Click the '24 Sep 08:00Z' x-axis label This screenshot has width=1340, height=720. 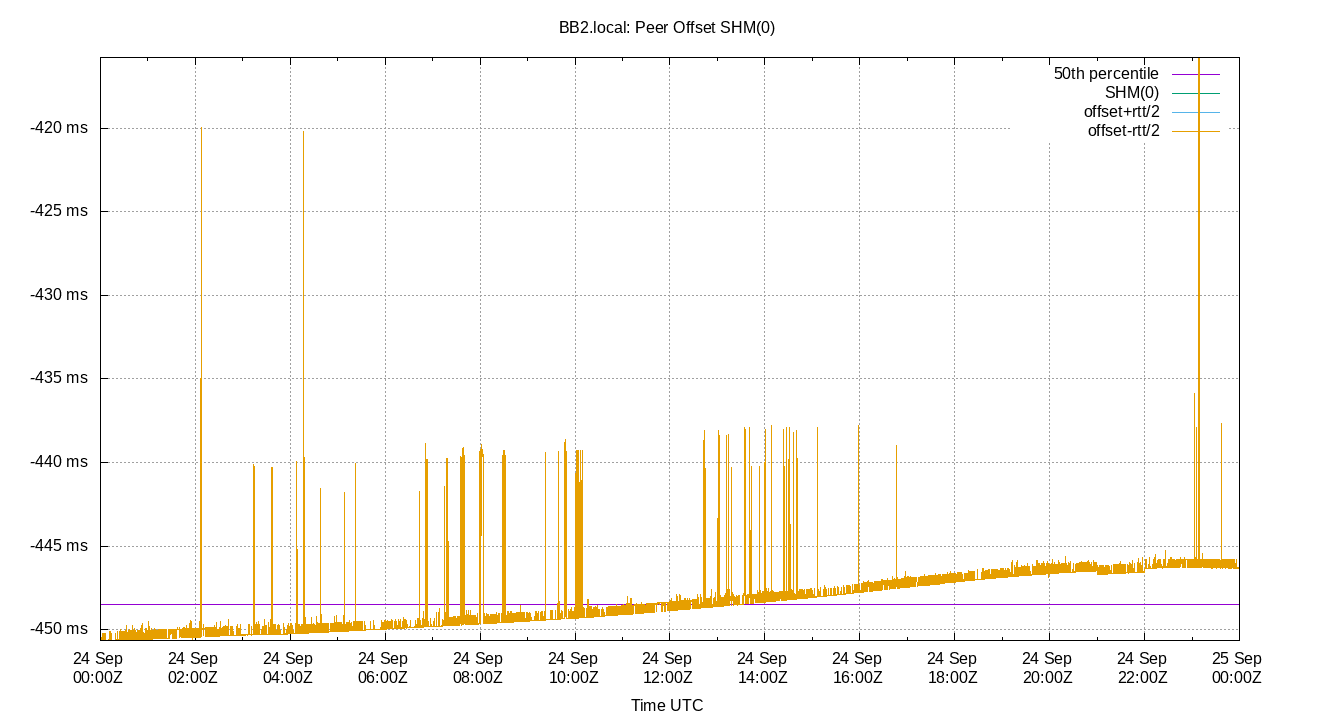point(478,668)
